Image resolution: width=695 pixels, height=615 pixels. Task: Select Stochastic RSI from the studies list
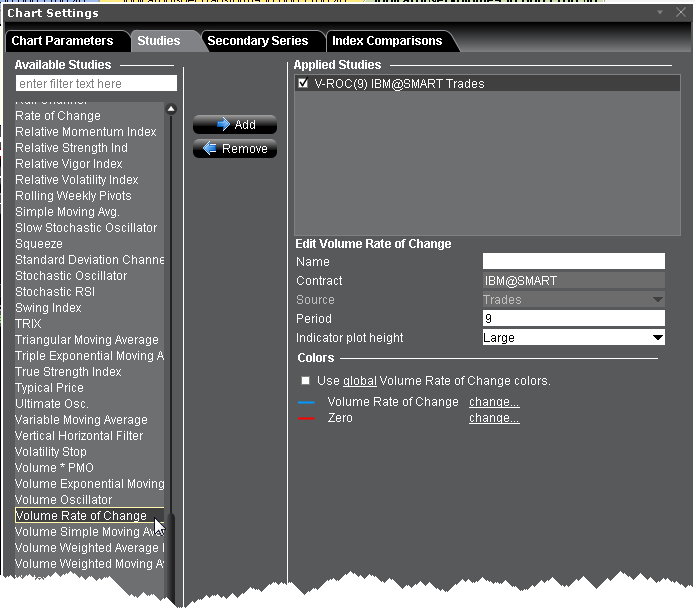57,292
